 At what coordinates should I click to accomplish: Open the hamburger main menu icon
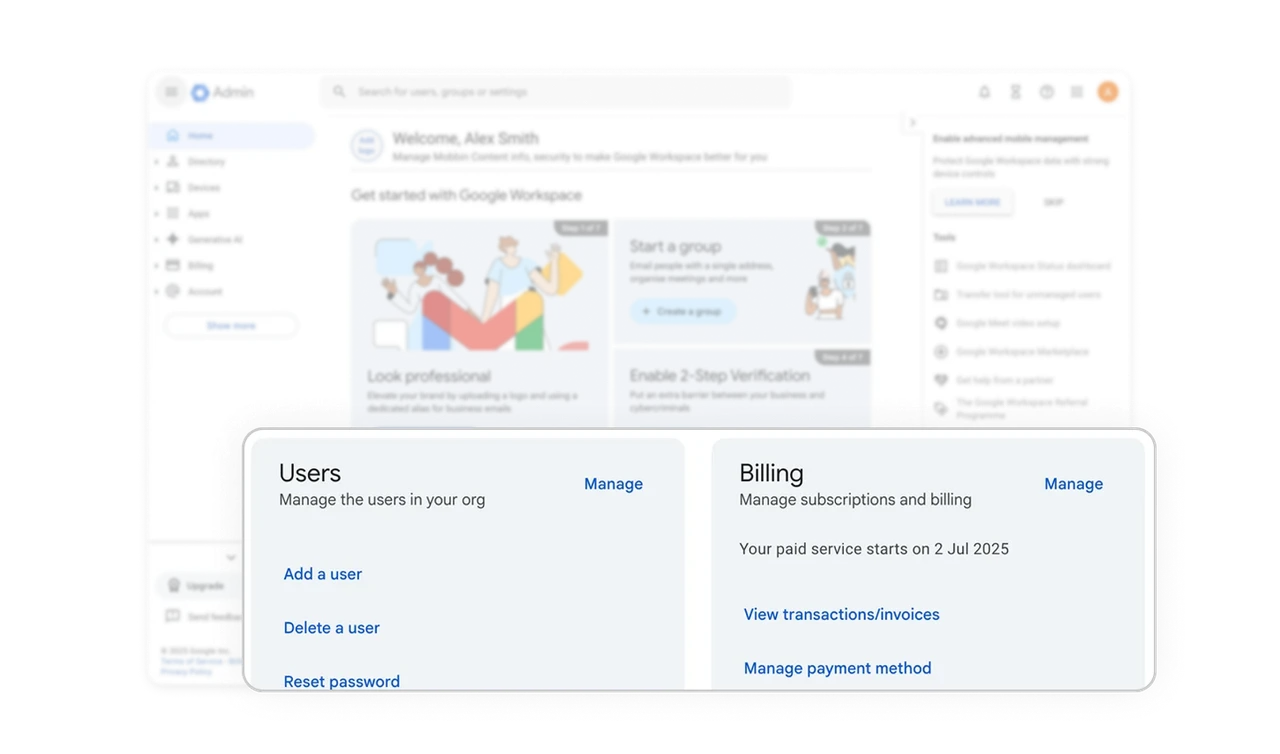pyautogui.click(x=171, y=92)
